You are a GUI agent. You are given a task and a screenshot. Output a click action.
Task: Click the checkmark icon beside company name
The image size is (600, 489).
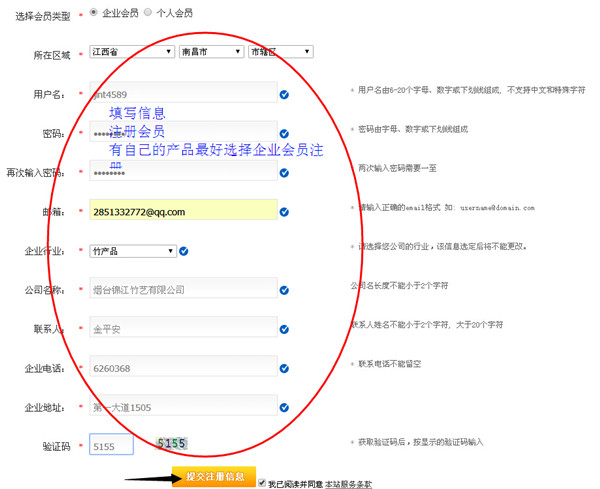point(285,290)
